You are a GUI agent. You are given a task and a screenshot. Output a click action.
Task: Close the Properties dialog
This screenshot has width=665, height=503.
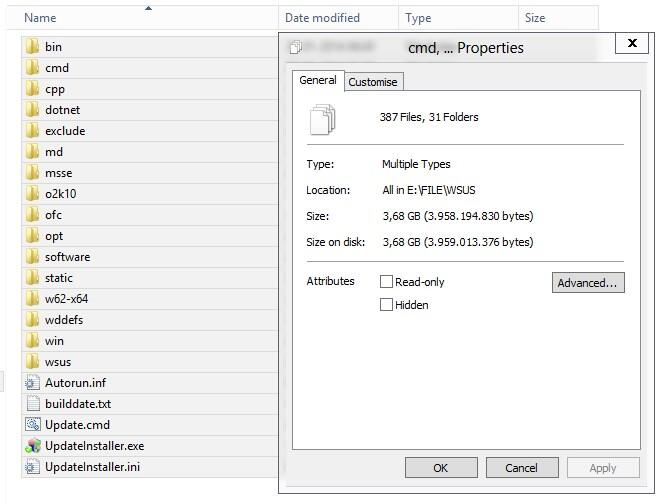[632, 43]
